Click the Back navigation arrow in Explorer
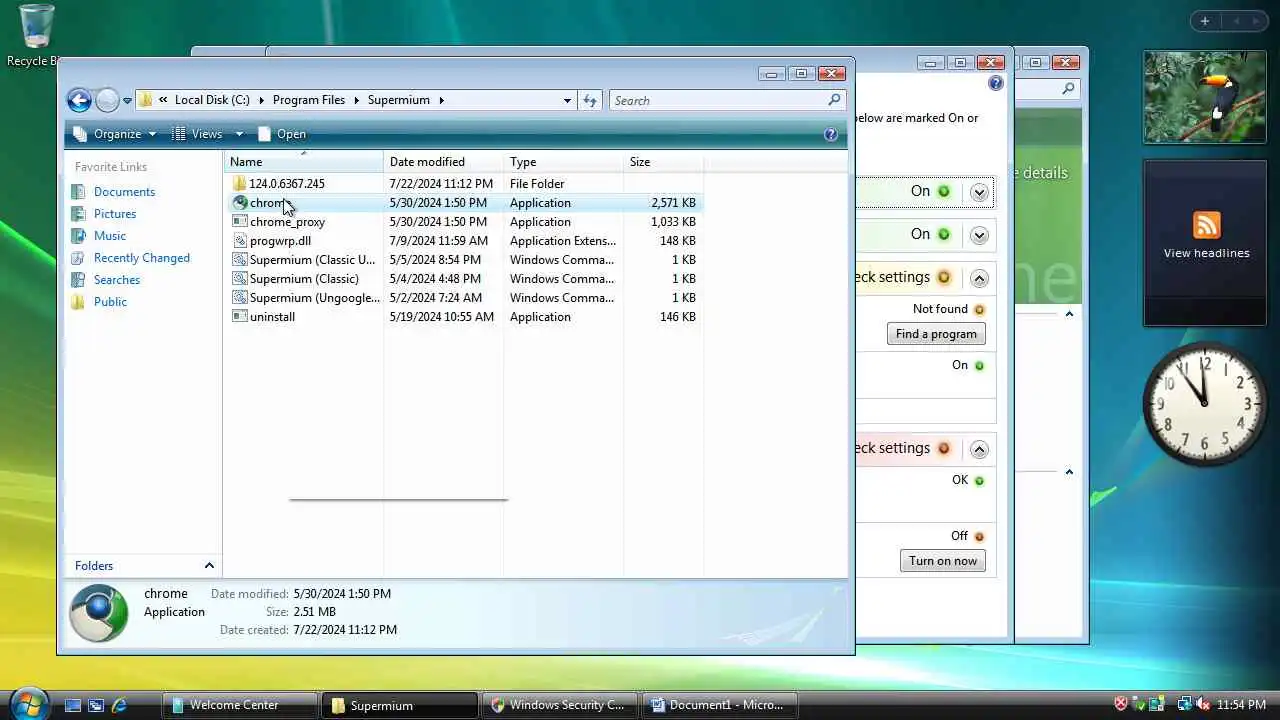Screen dimensions: 1280x720 pos(79,100)
